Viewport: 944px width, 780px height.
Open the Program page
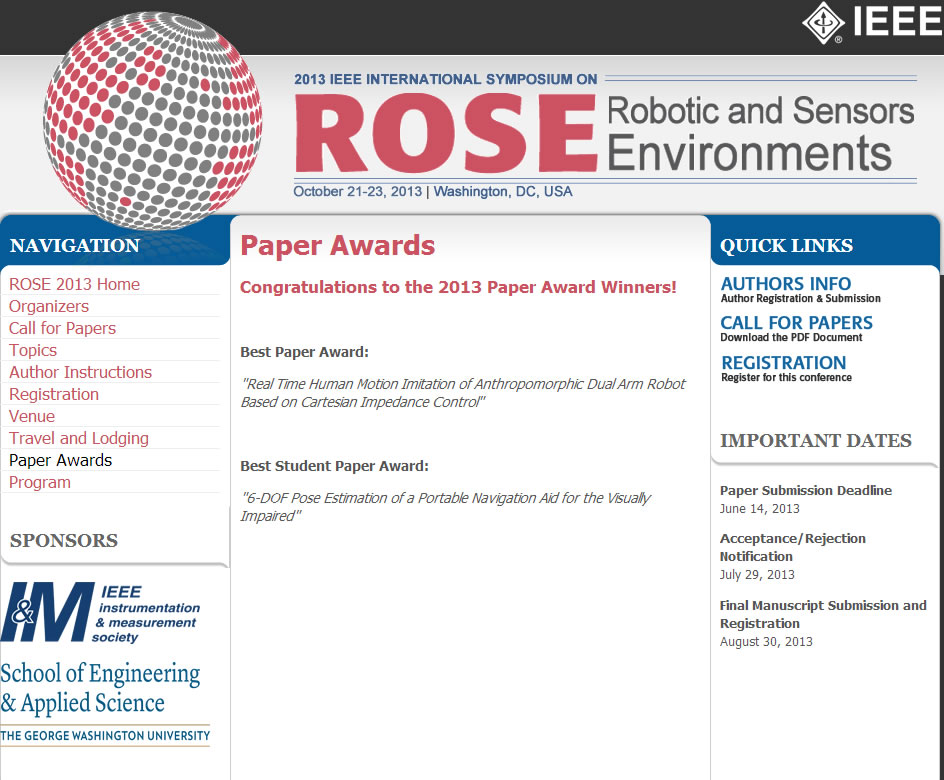click(40, 483)
